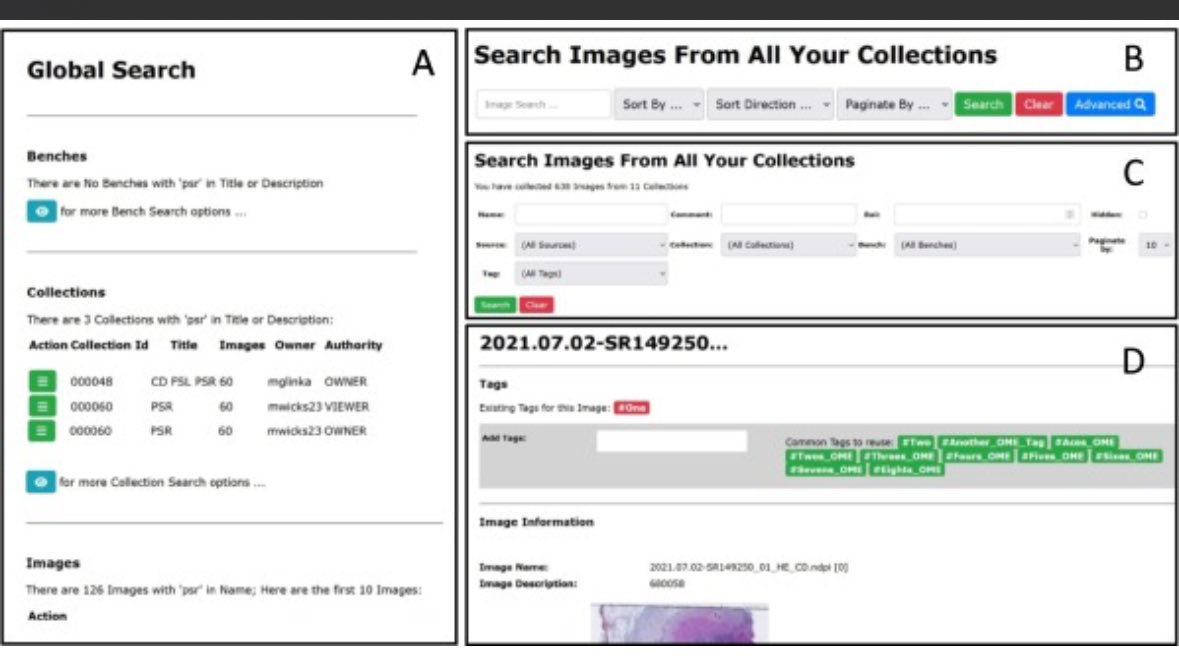
Task: Click the 'for more Collection Search options' text
Action: tap(162, 482)
